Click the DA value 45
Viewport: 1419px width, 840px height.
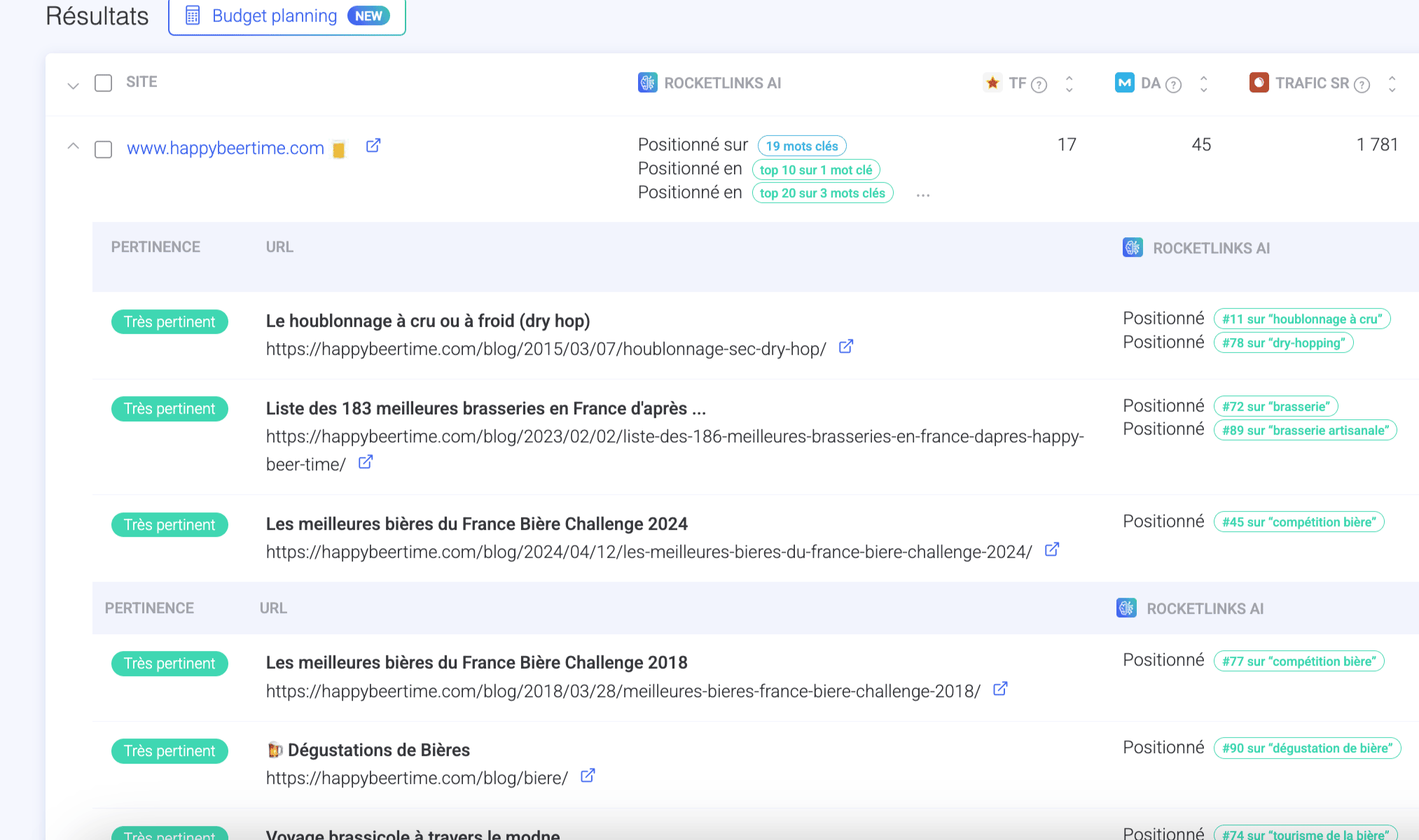(x=1201, y=145)
